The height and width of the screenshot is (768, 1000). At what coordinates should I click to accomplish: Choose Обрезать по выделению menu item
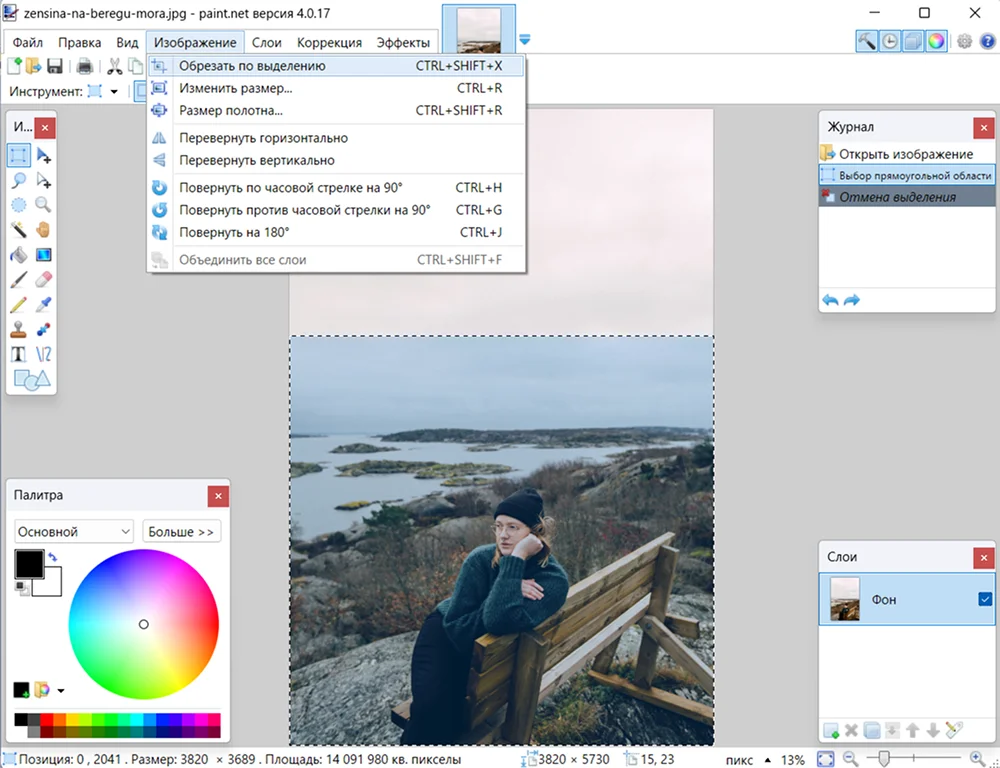coord(252,66)
